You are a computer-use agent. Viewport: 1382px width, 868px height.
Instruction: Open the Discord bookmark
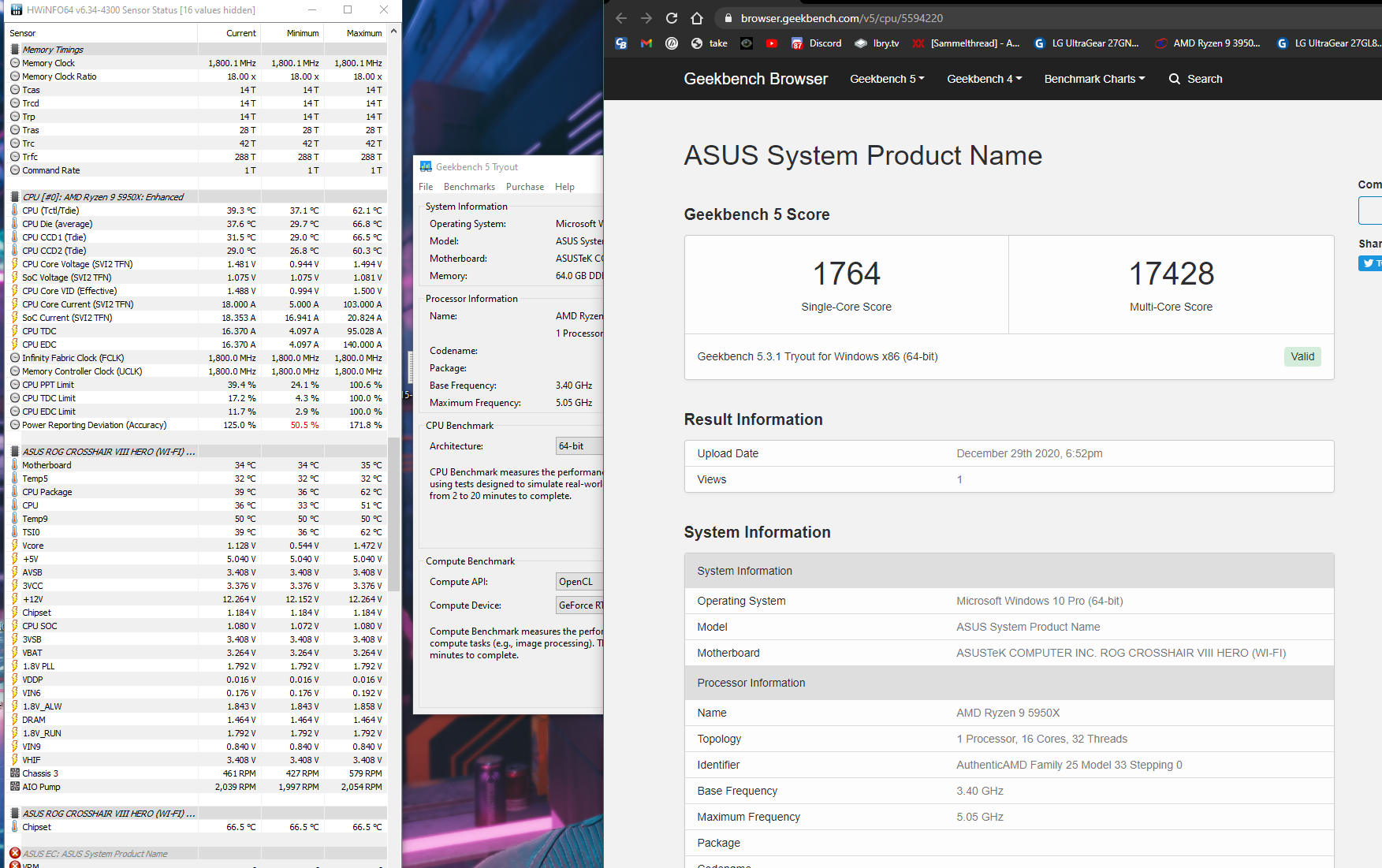click(816, 43)
